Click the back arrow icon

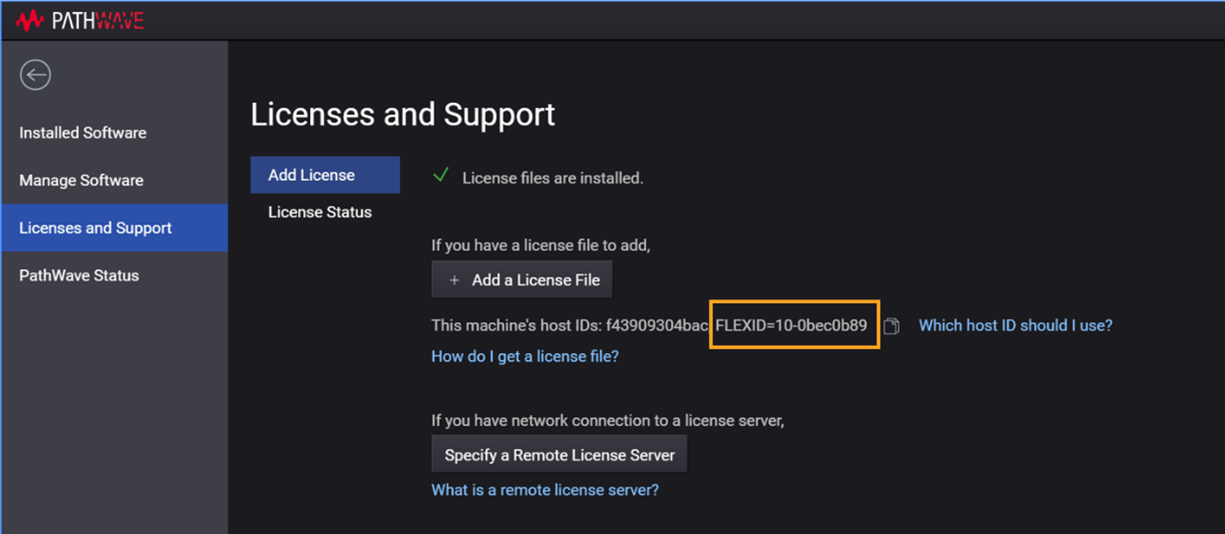point(36,75)
